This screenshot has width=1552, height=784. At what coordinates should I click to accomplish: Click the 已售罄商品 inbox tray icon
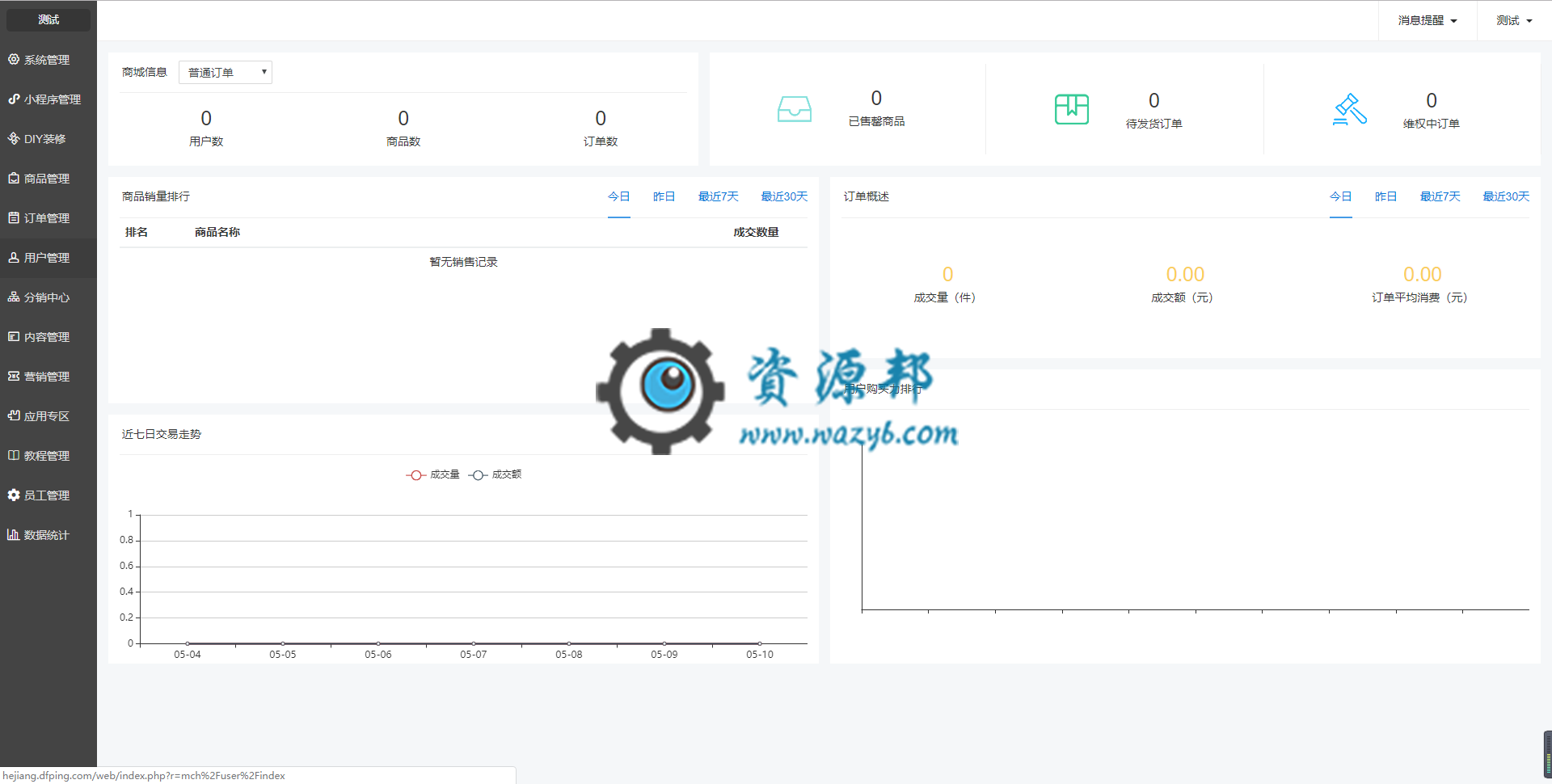click(x=795, y=109)
